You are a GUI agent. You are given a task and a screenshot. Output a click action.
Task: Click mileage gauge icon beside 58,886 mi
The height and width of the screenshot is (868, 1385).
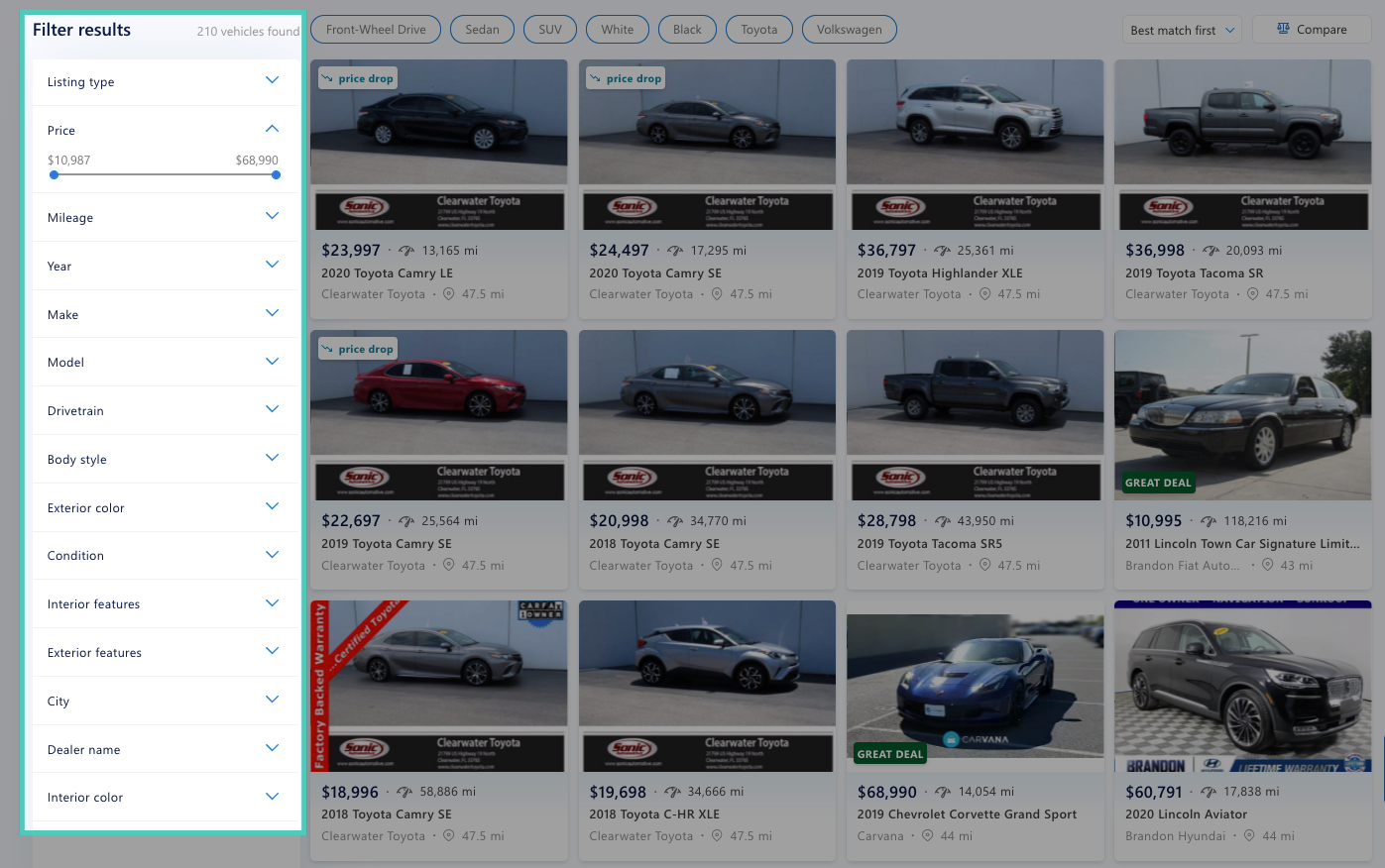(x=404, y=792)
